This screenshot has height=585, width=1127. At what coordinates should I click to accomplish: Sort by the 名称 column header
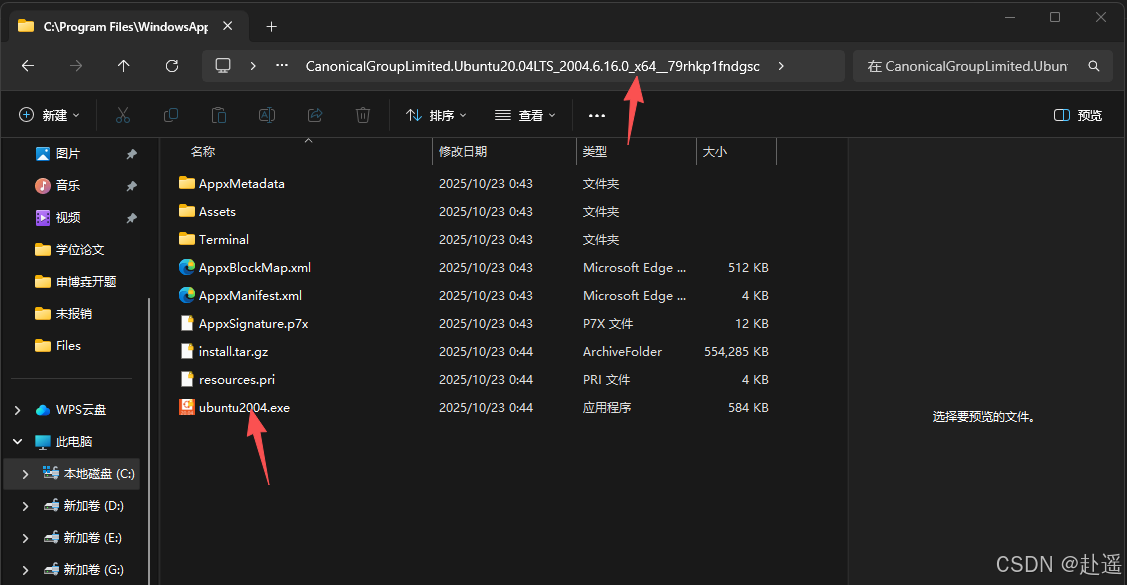pos(203,152)
